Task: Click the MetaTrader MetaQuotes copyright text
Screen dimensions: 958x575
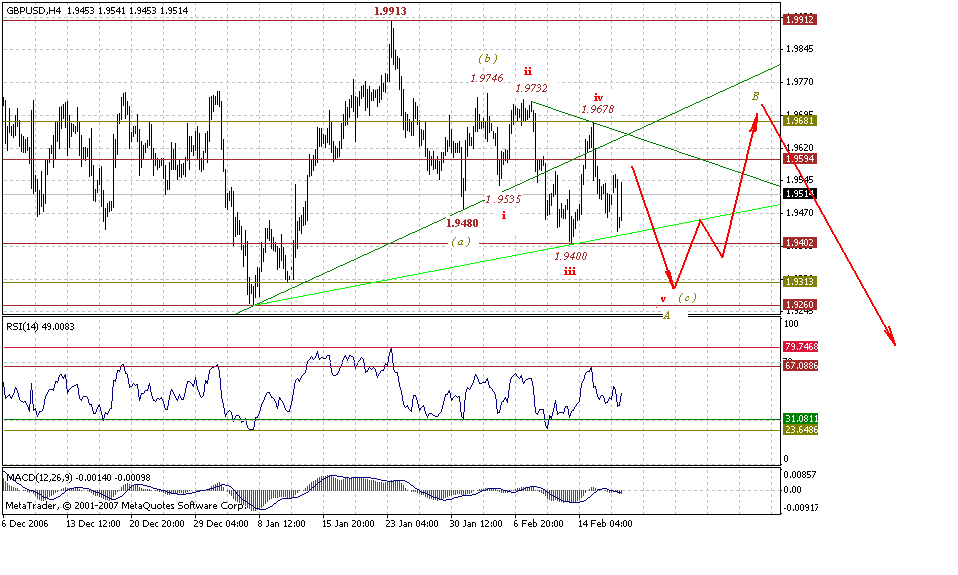Action: click(124, 506)
